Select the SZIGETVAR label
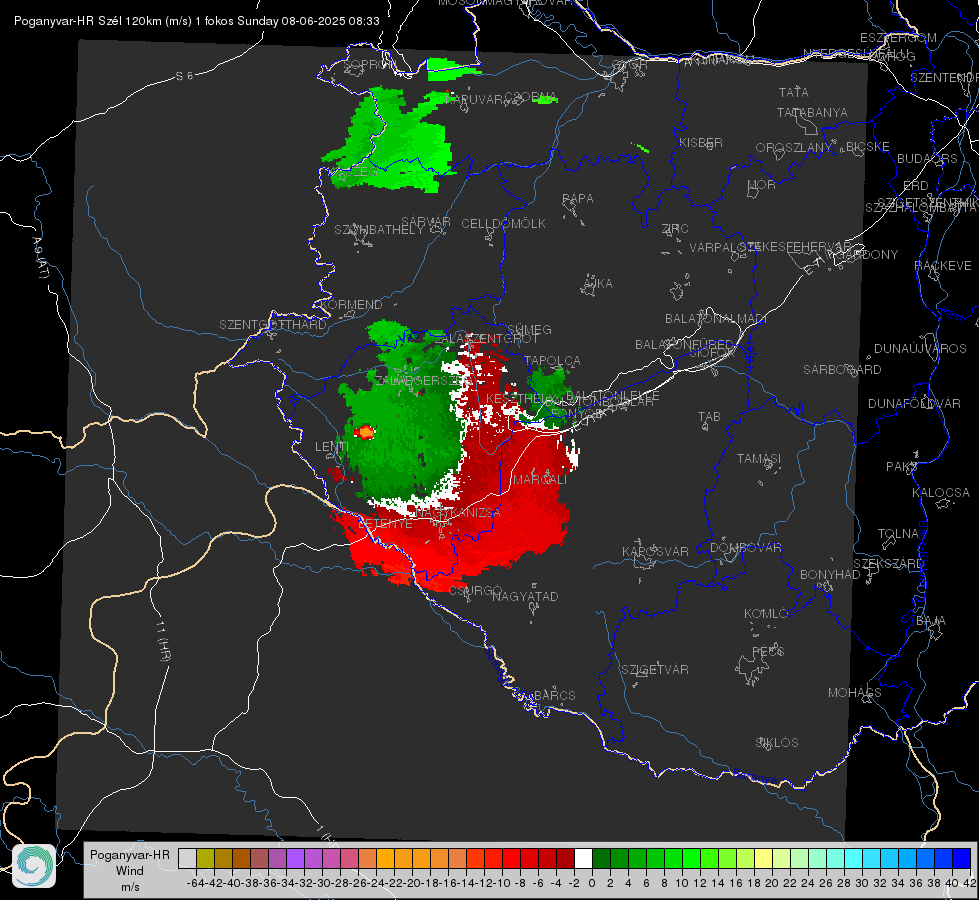The image size is (979, 900). 655,670
